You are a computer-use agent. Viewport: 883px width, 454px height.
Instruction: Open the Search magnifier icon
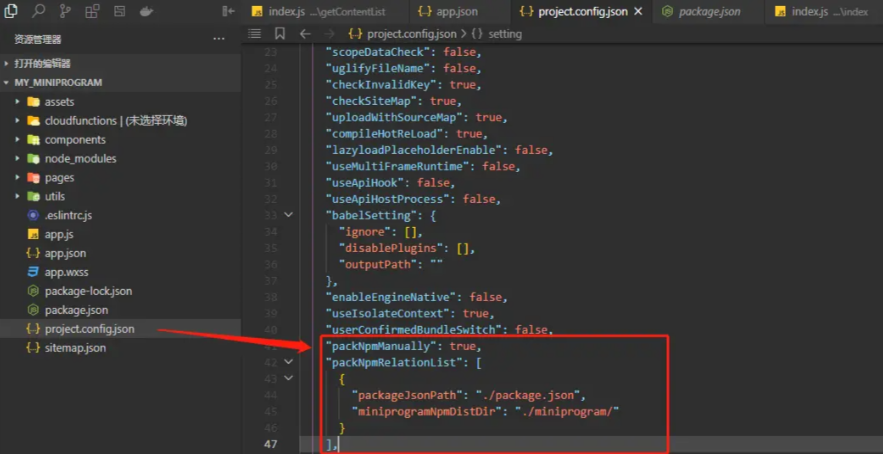(x=39, y=12)
